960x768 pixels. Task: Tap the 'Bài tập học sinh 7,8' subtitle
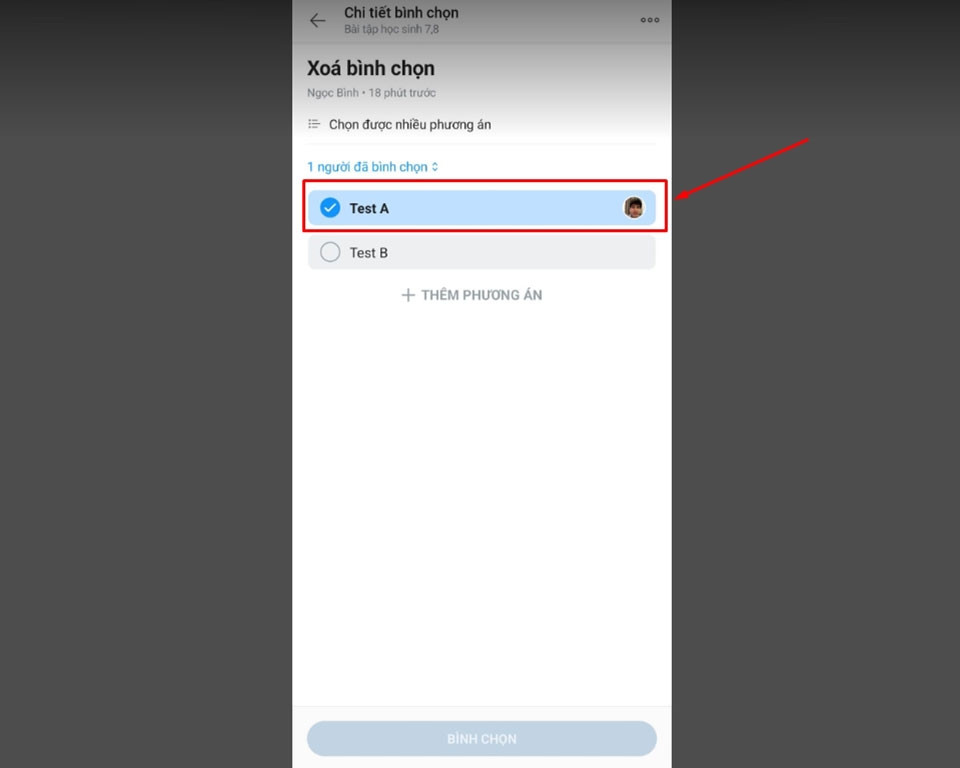pos(391,29)
